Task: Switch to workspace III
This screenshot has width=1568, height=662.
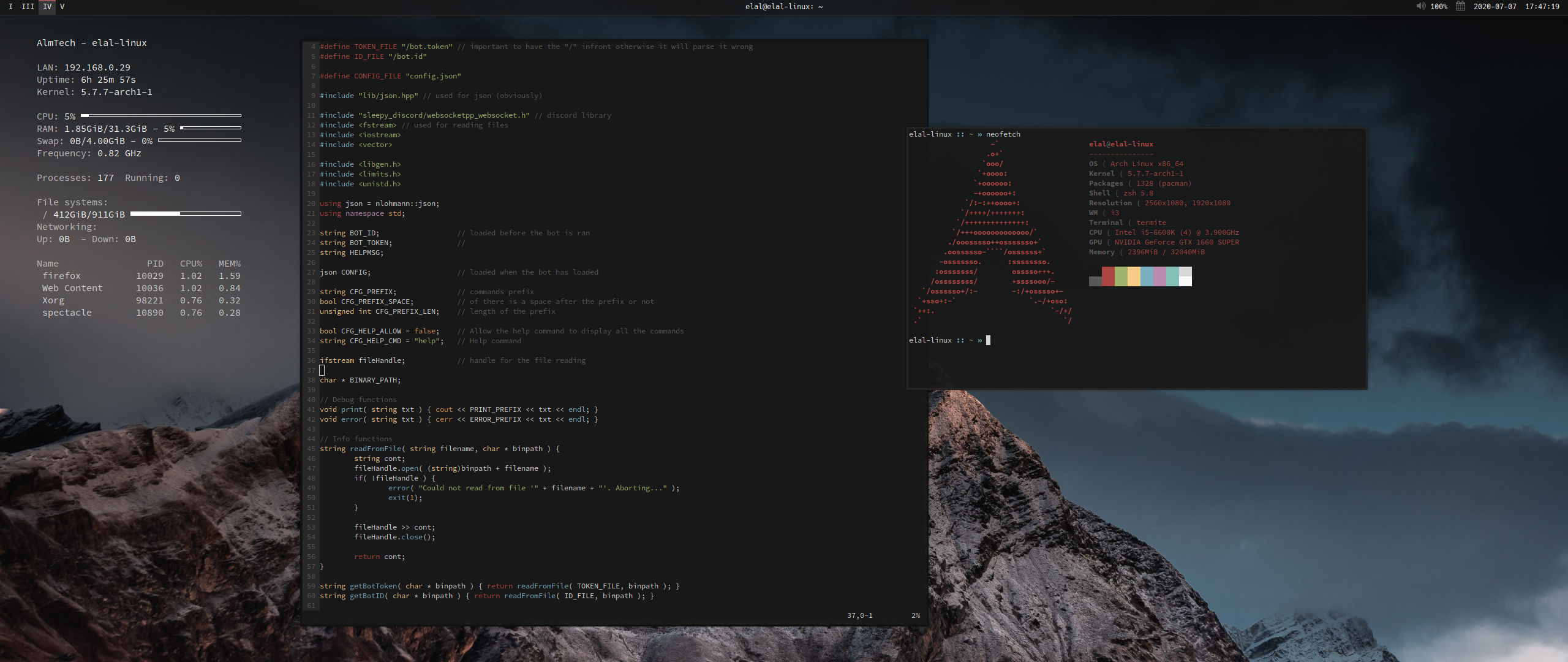Action: [28, 6]
